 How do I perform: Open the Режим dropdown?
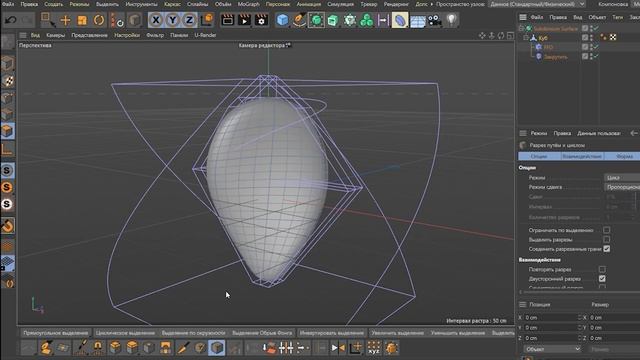pyautogui.click(x=622, y=178)
